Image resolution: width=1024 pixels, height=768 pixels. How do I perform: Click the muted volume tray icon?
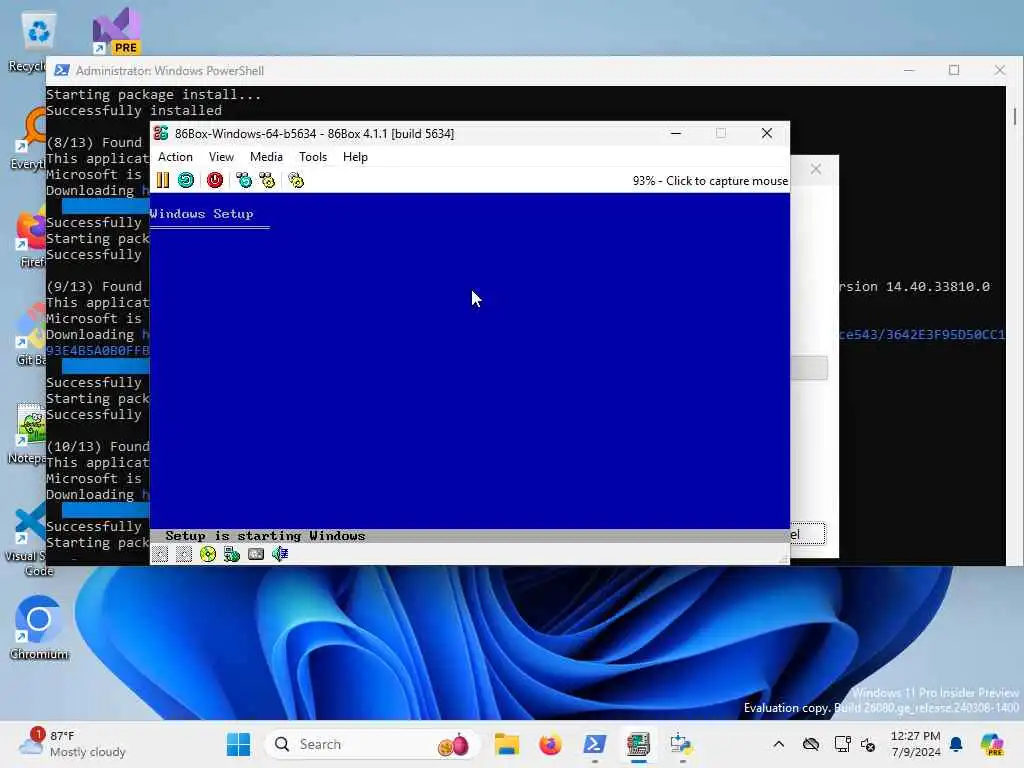click(x=868, y=744)
